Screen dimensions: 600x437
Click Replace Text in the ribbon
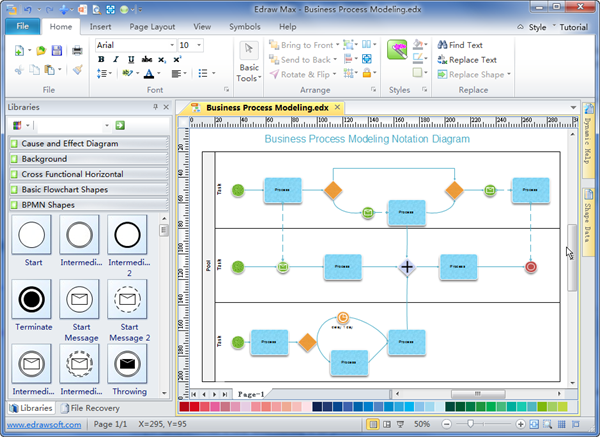pyautogui.click(x=472, y=59)
